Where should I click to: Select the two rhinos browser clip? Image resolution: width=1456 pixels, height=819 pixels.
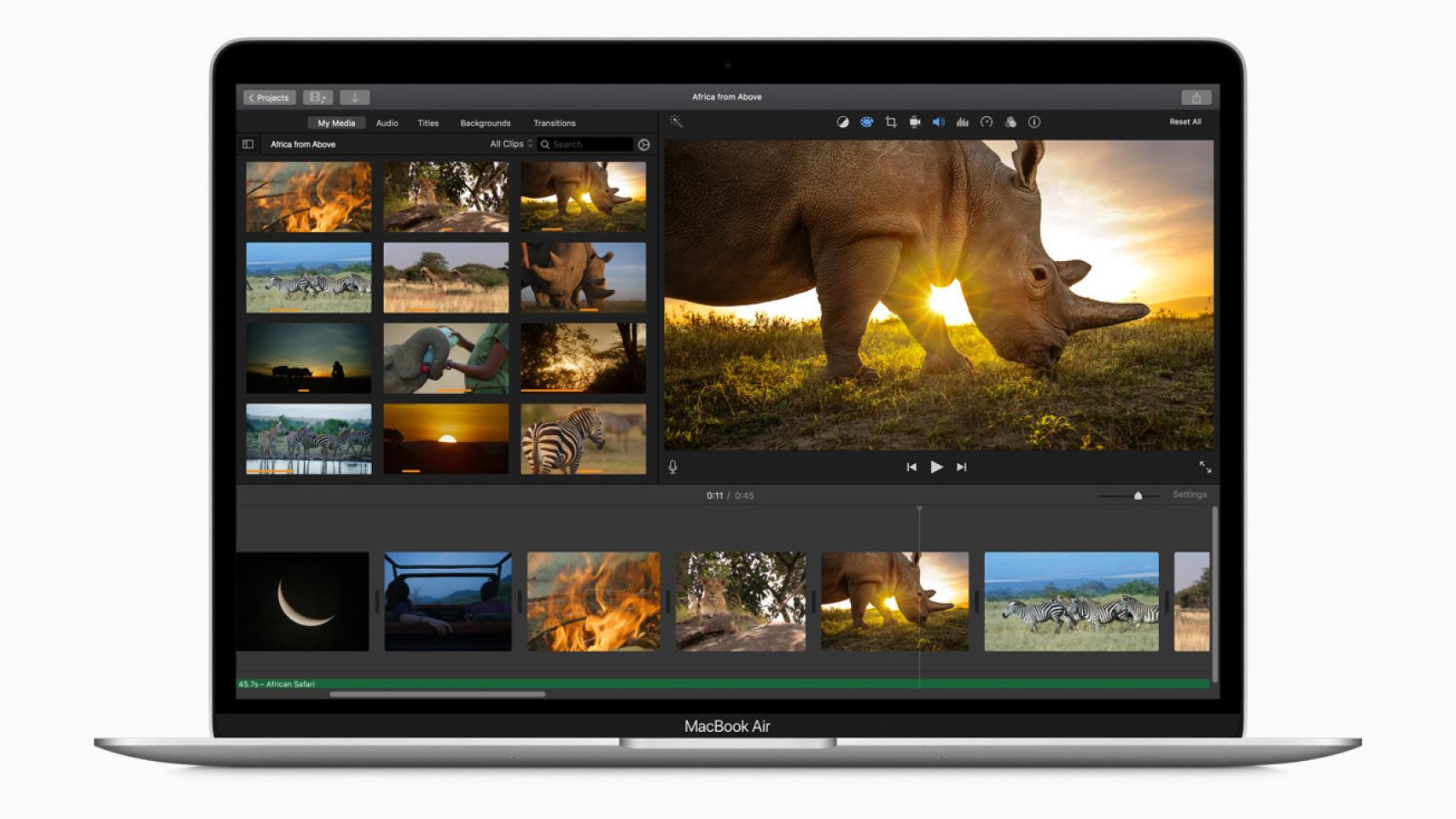pos(583,277)
